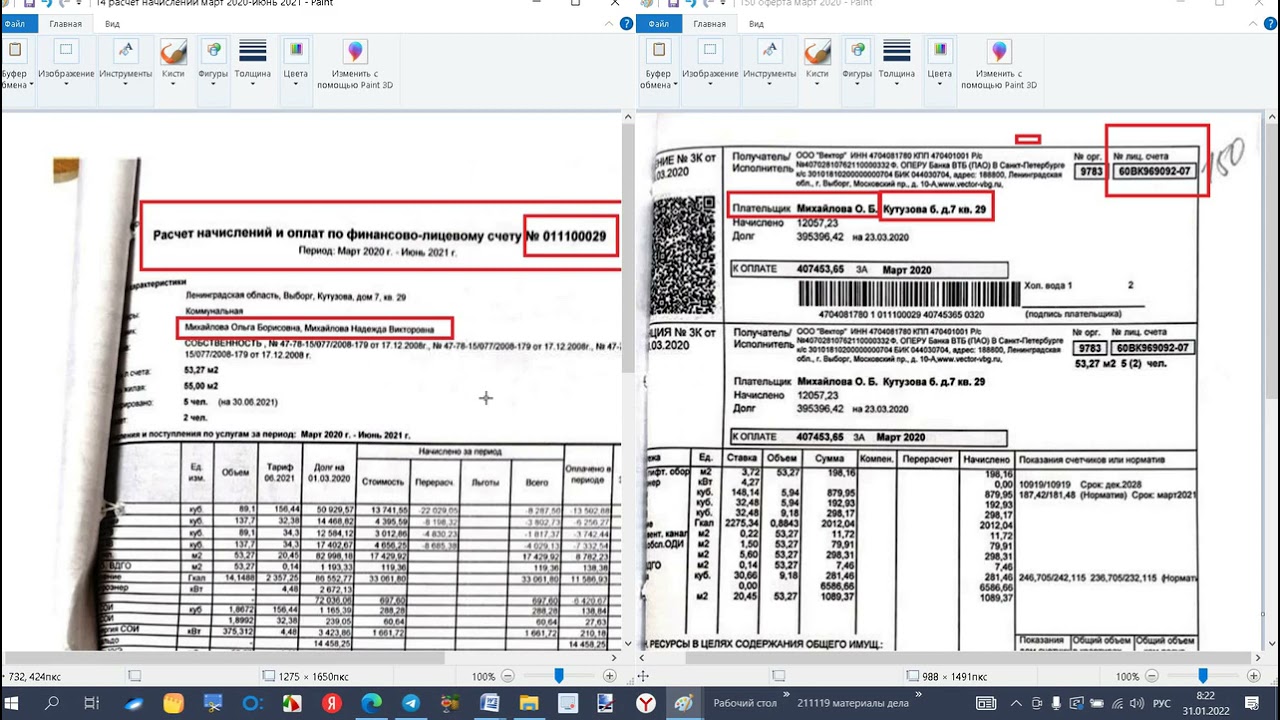This screenshot has width=1280, height=720.
Task: Open Tools group icon in left Paint window
Action: (125, 50)
